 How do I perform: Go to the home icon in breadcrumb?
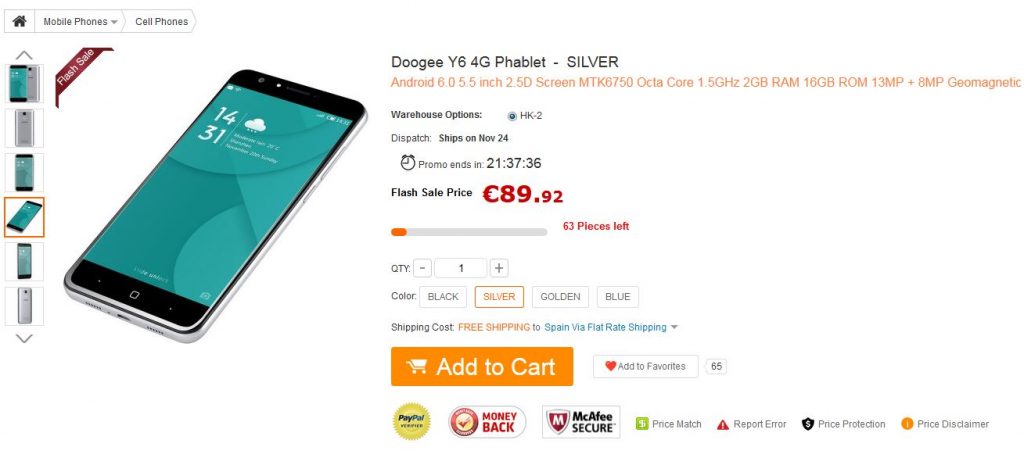[x=20, y=22]
